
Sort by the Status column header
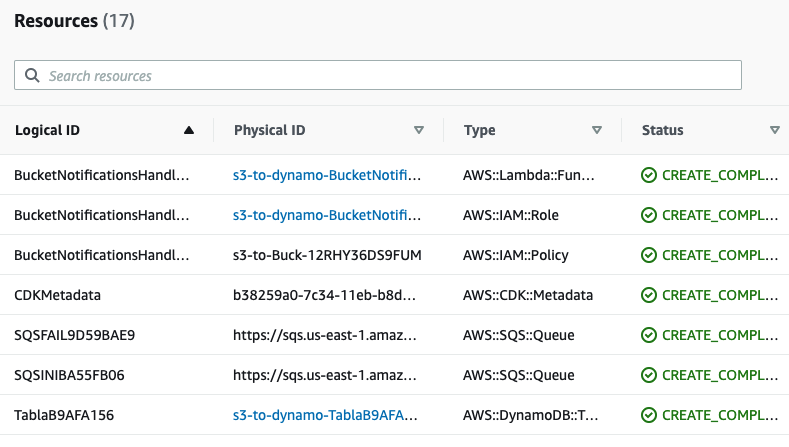tap(663, 130)
